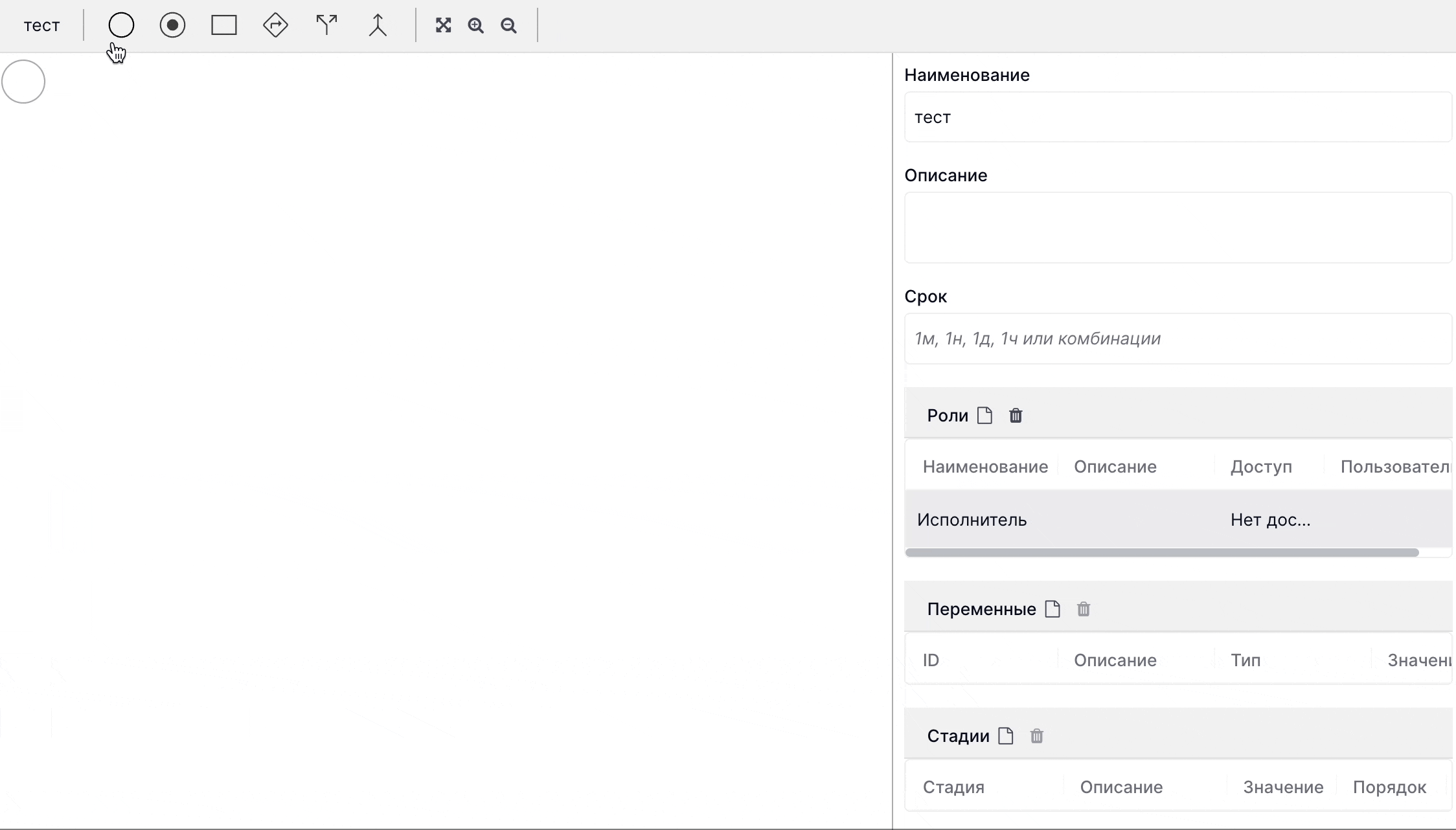Open the Нет дос... access cell

[x=1270, y=520]
